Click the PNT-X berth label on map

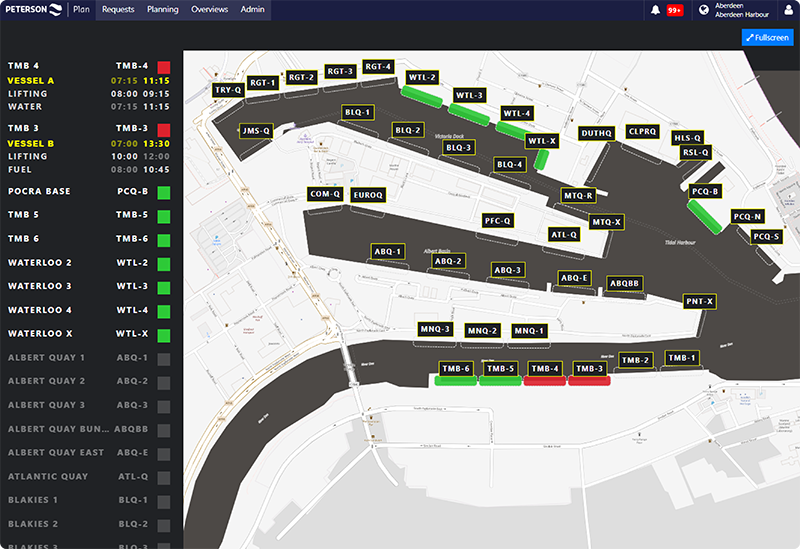coord(699,301)
